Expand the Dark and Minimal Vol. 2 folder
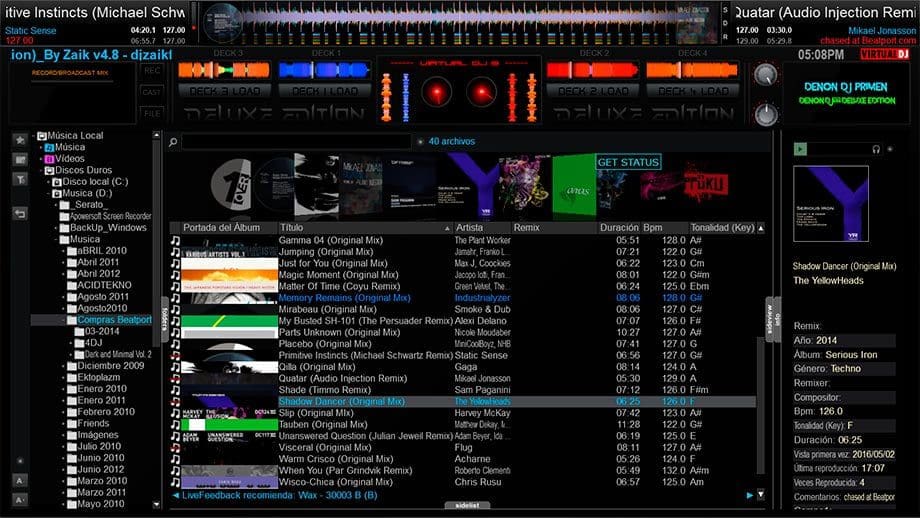This screenshot has width=920, height=518. click(71, 355)
